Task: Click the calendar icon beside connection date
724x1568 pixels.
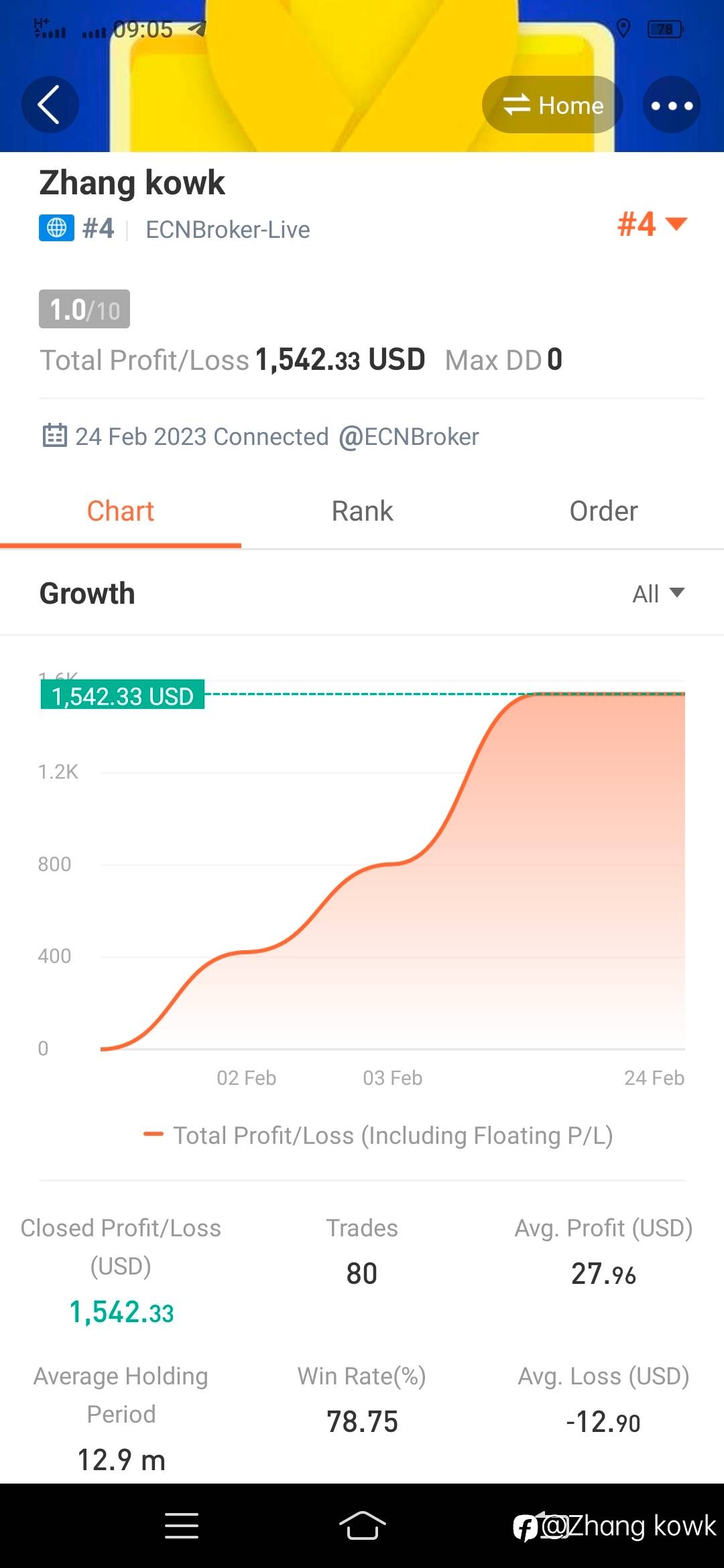Action: tap(54, 436)
